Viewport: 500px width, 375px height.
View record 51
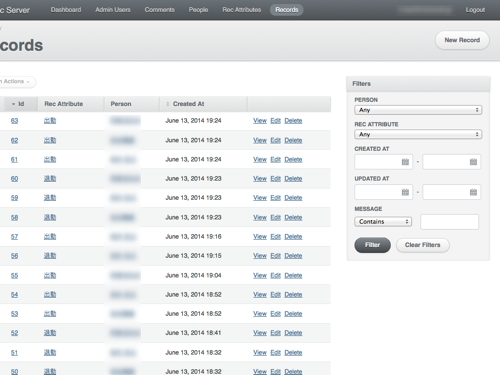coord(260,352)
